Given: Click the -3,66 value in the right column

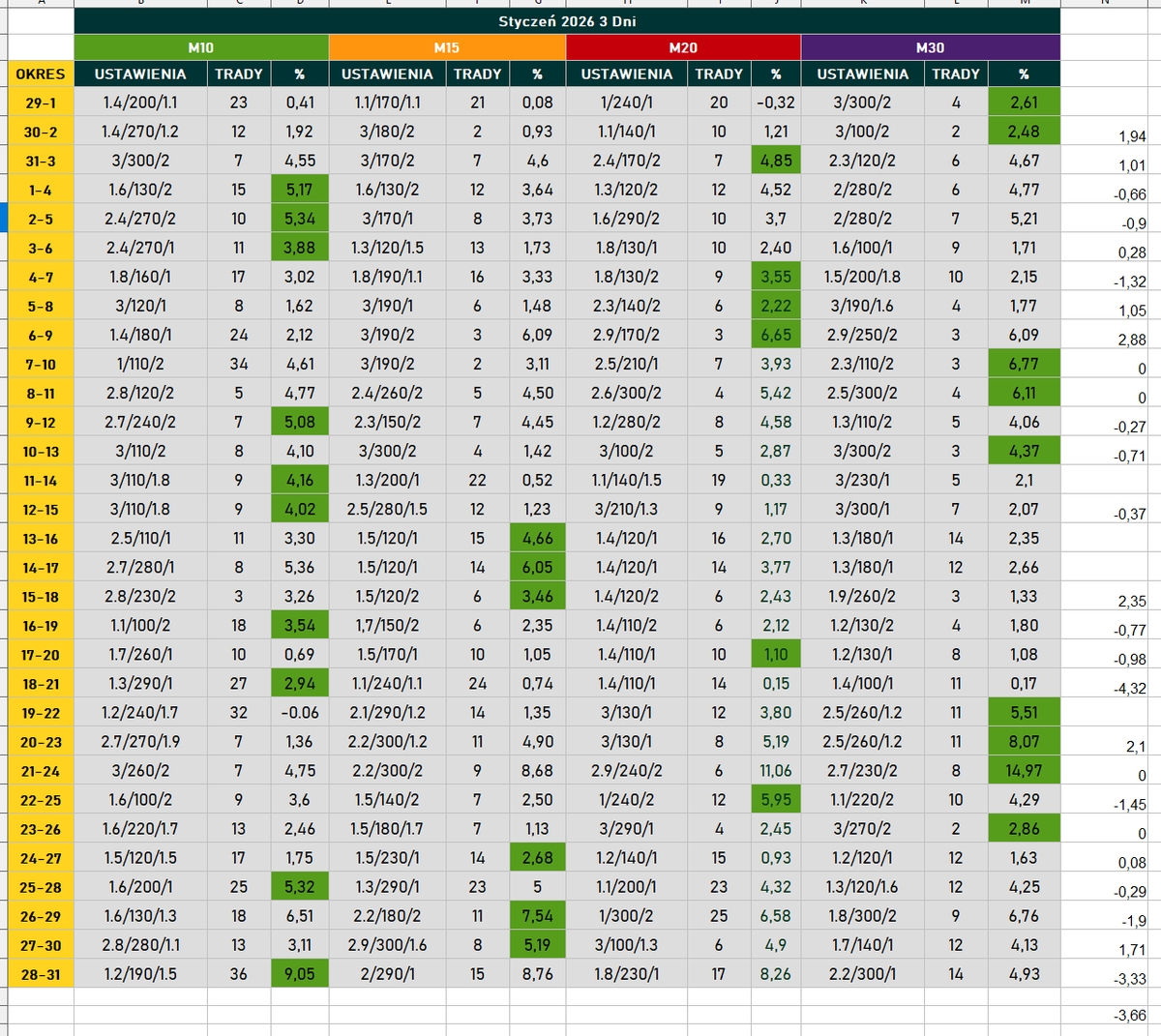Looking at the screenshot, I should pyautogui.click(x=1130, y=1016).
